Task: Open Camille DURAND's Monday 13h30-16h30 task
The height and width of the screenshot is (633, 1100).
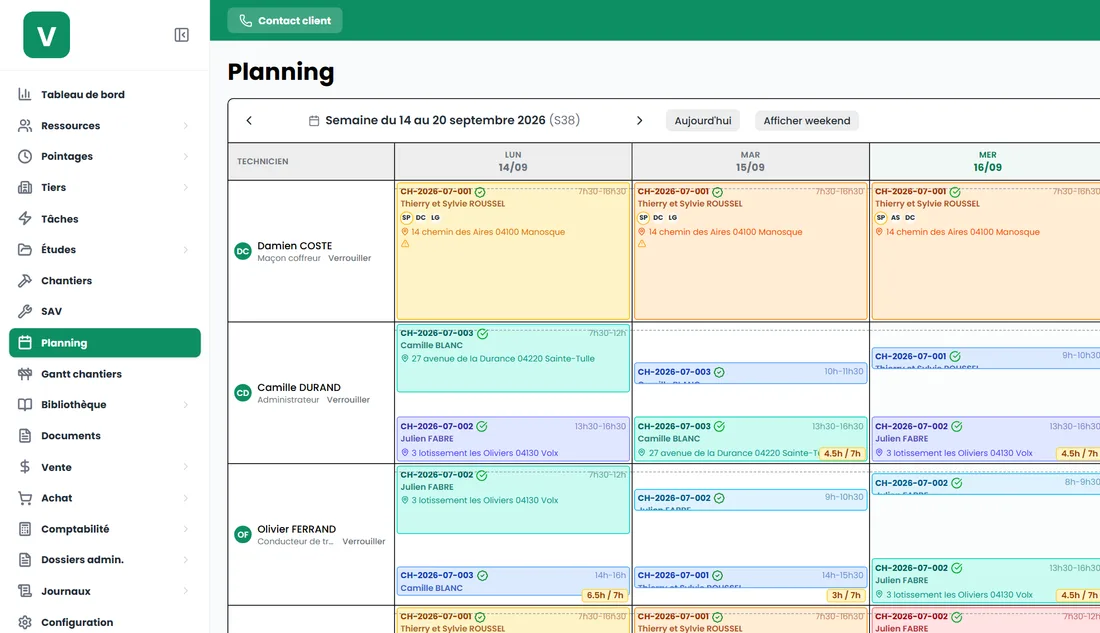Action: (x=513, y=439)
